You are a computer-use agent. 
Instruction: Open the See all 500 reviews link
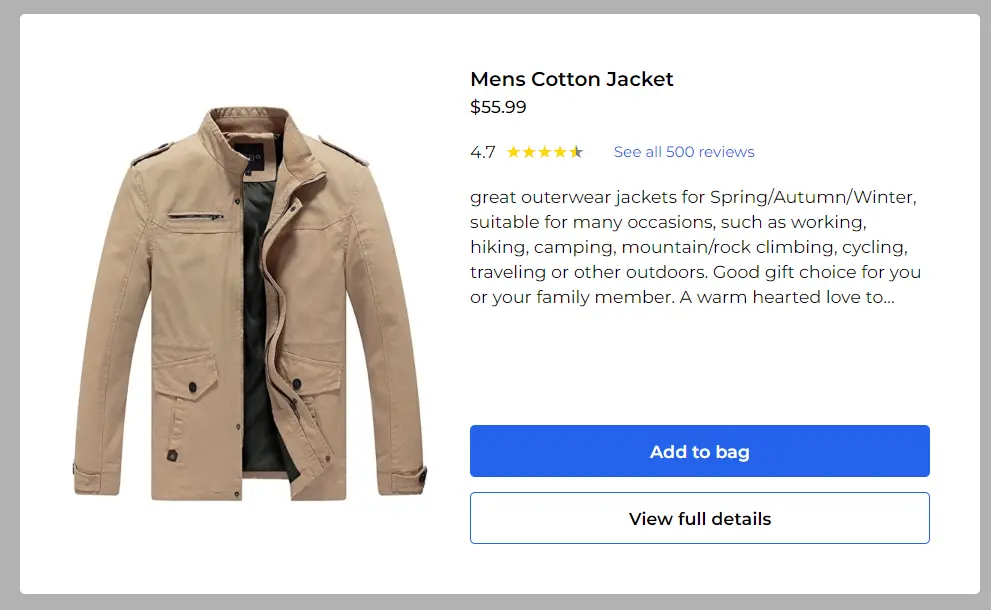pos(684,152)
